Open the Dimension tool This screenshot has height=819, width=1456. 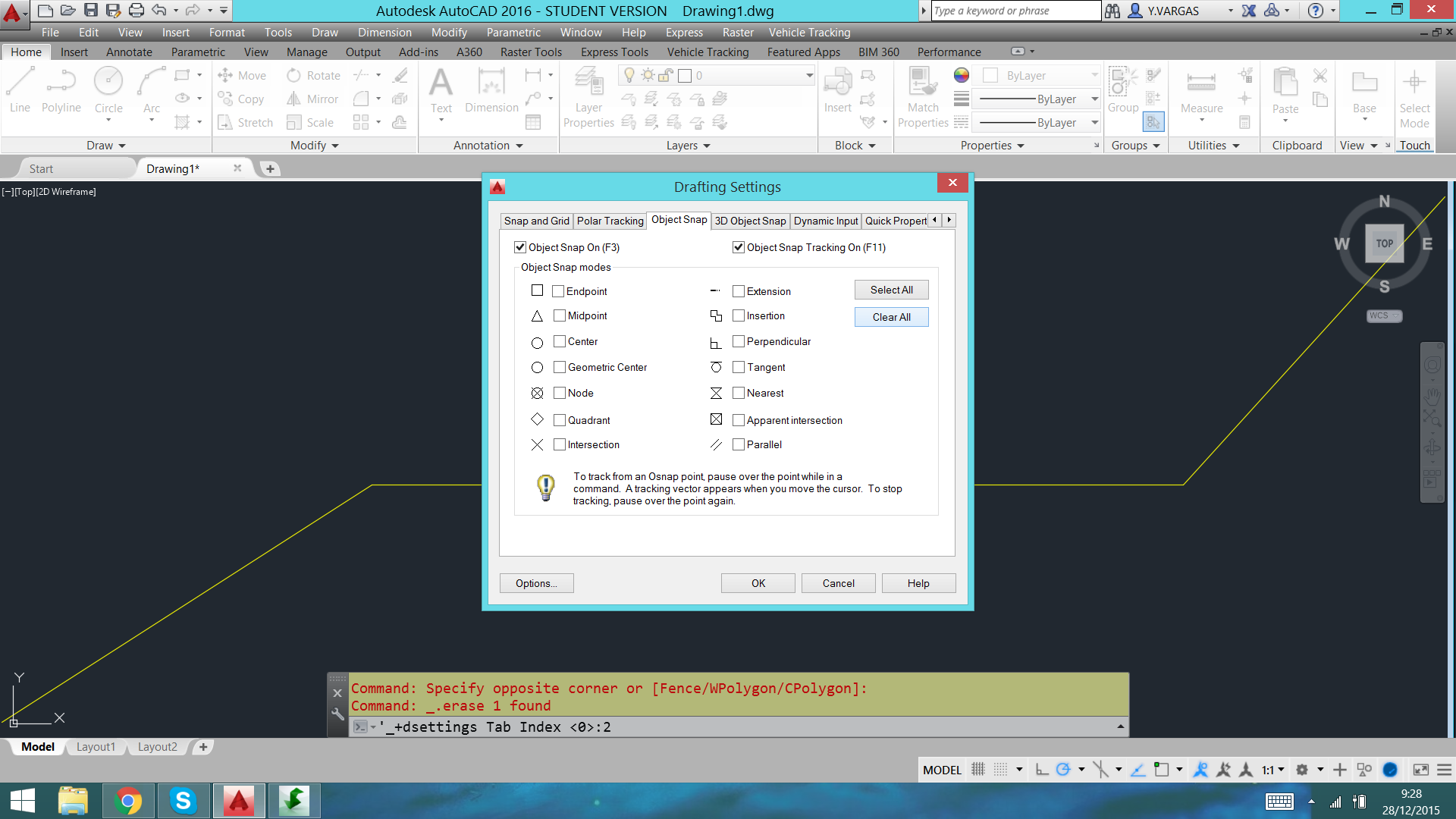[x=491, y=91]
